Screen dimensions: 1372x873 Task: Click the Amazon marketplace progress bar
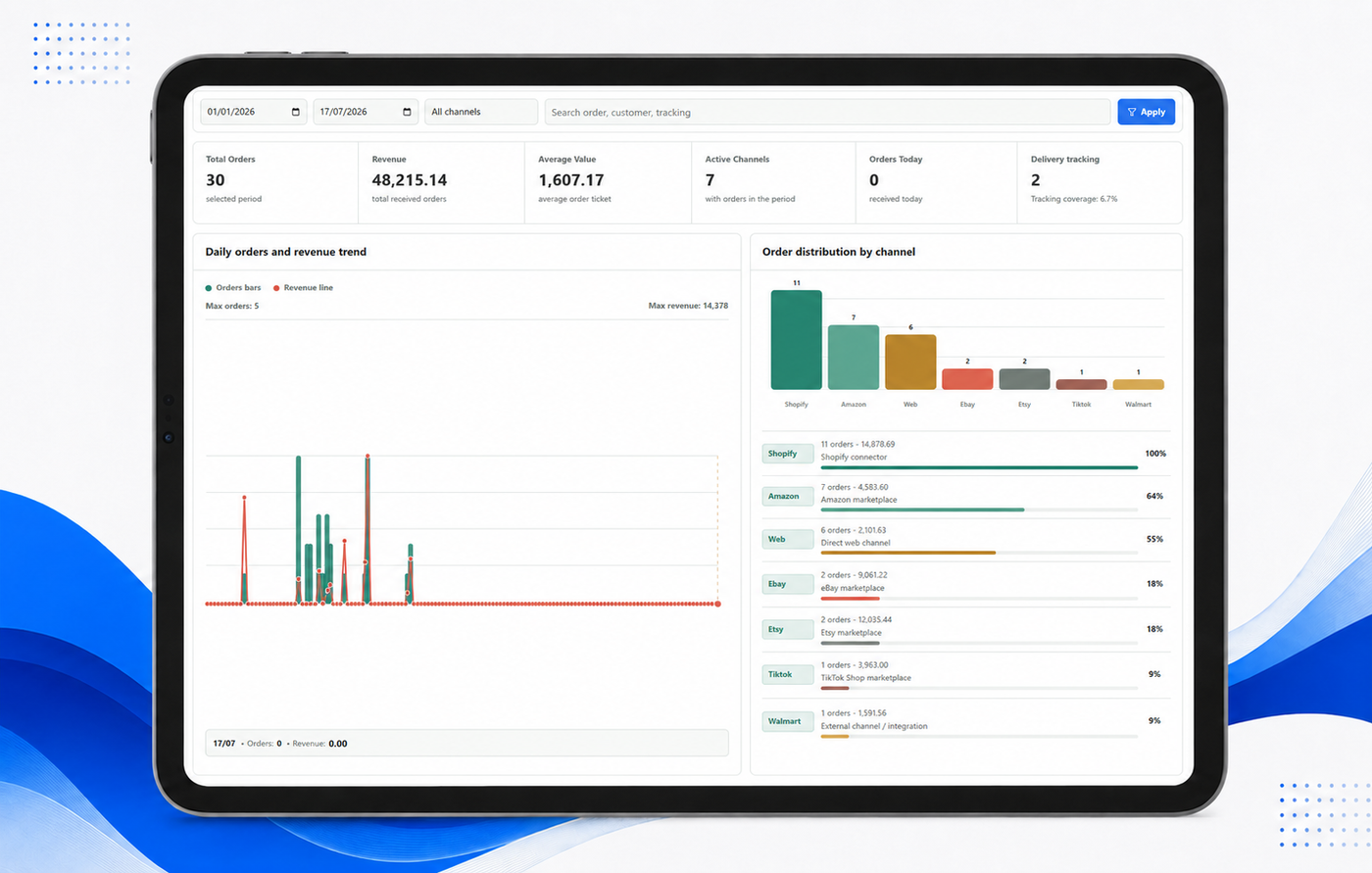pyautogui.click(x=979, y=509)
